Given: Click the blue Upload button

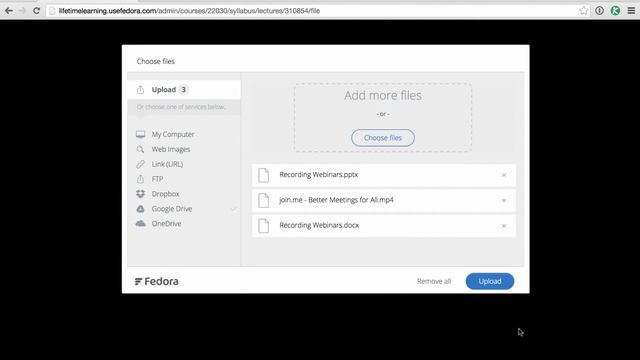Looking at the screenshot, I should coord(490,281).
